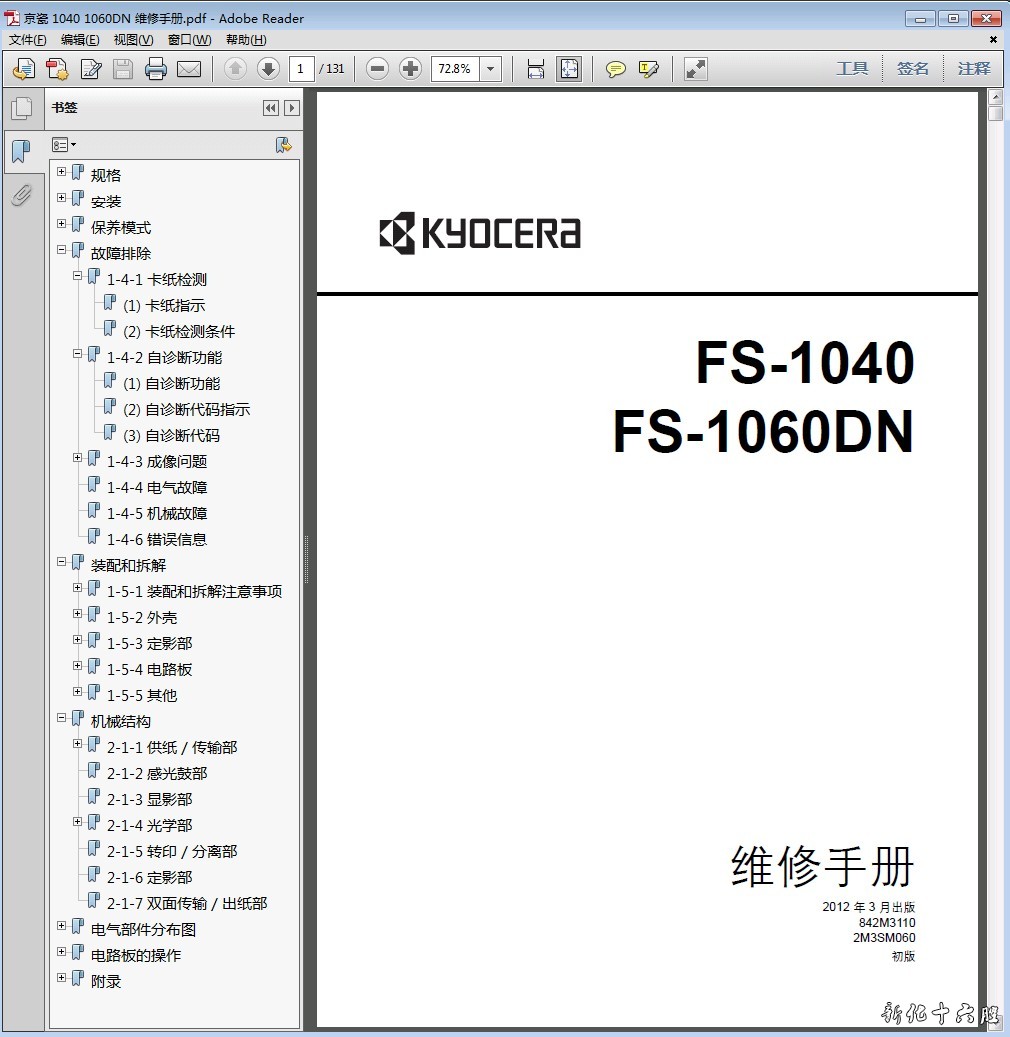Open the 帮助(H) menu

[246, 40]
